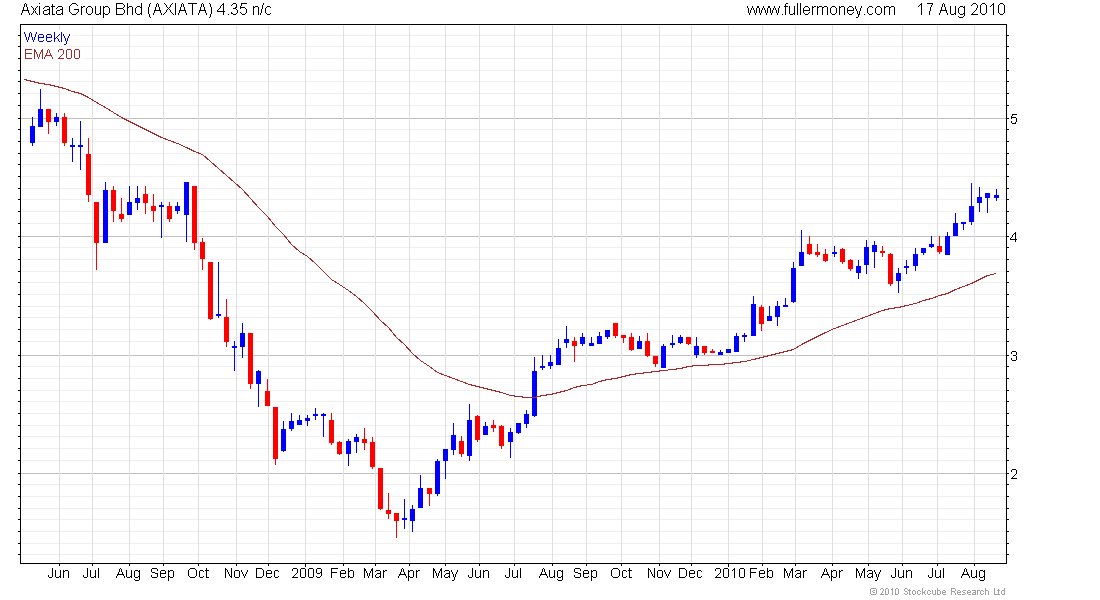
Task: Click the price axis label 4
Action: (x=1014, y=237)
